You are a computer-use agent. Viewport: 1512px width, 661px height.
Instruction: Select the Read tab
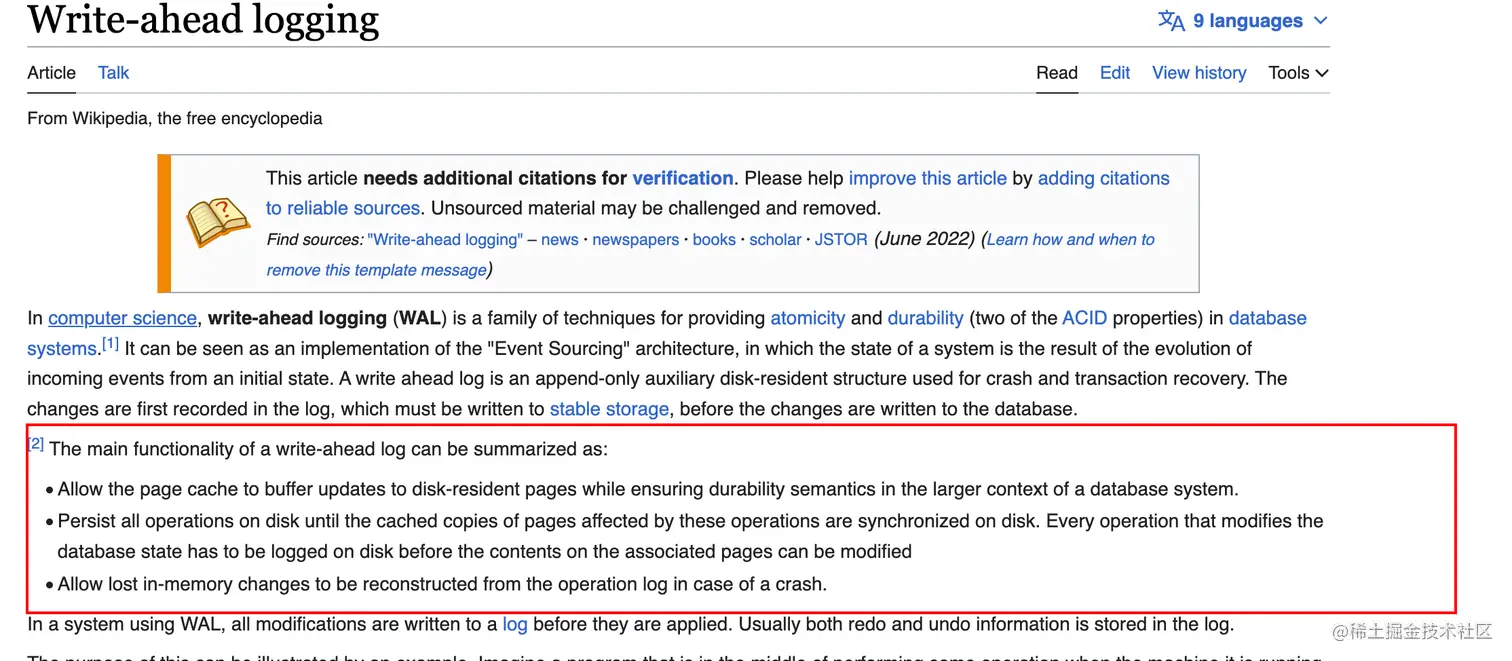pos(1057,73)
